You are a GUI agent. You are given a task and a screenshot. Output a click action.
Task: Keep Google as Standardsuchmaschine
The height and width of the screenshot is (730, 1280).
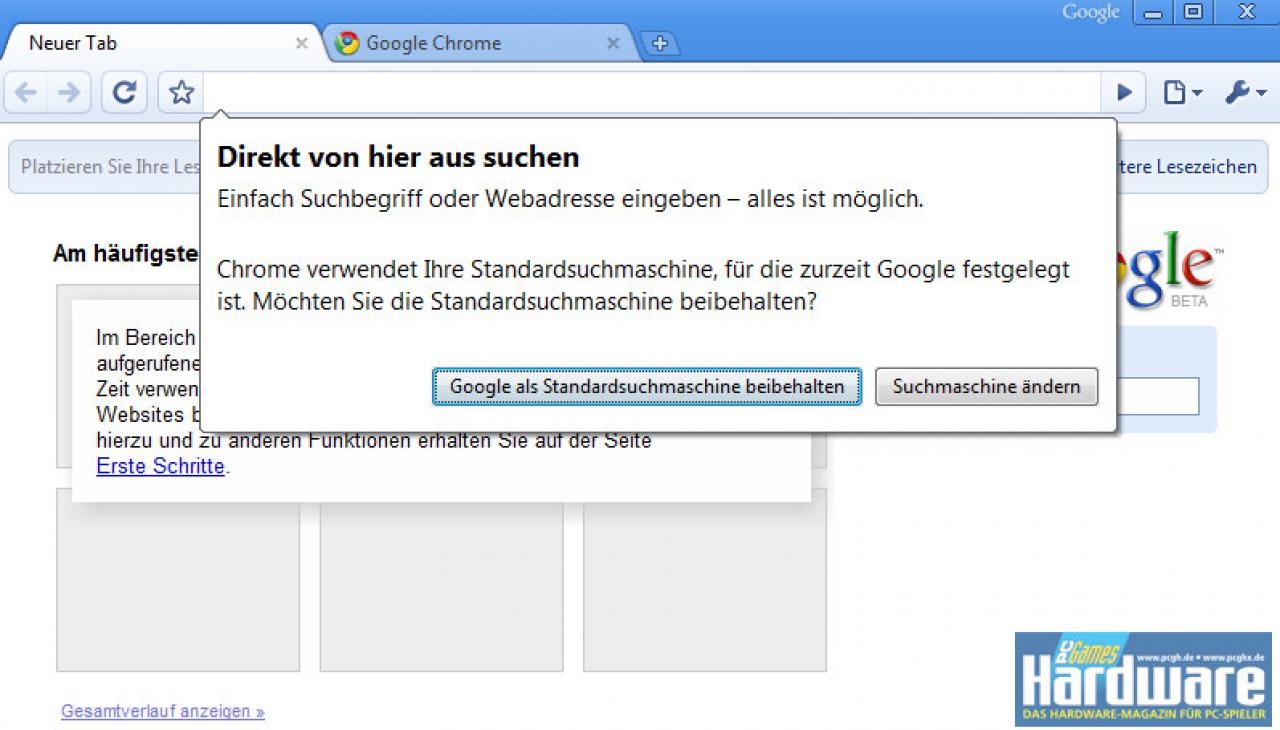coord(647,386)
